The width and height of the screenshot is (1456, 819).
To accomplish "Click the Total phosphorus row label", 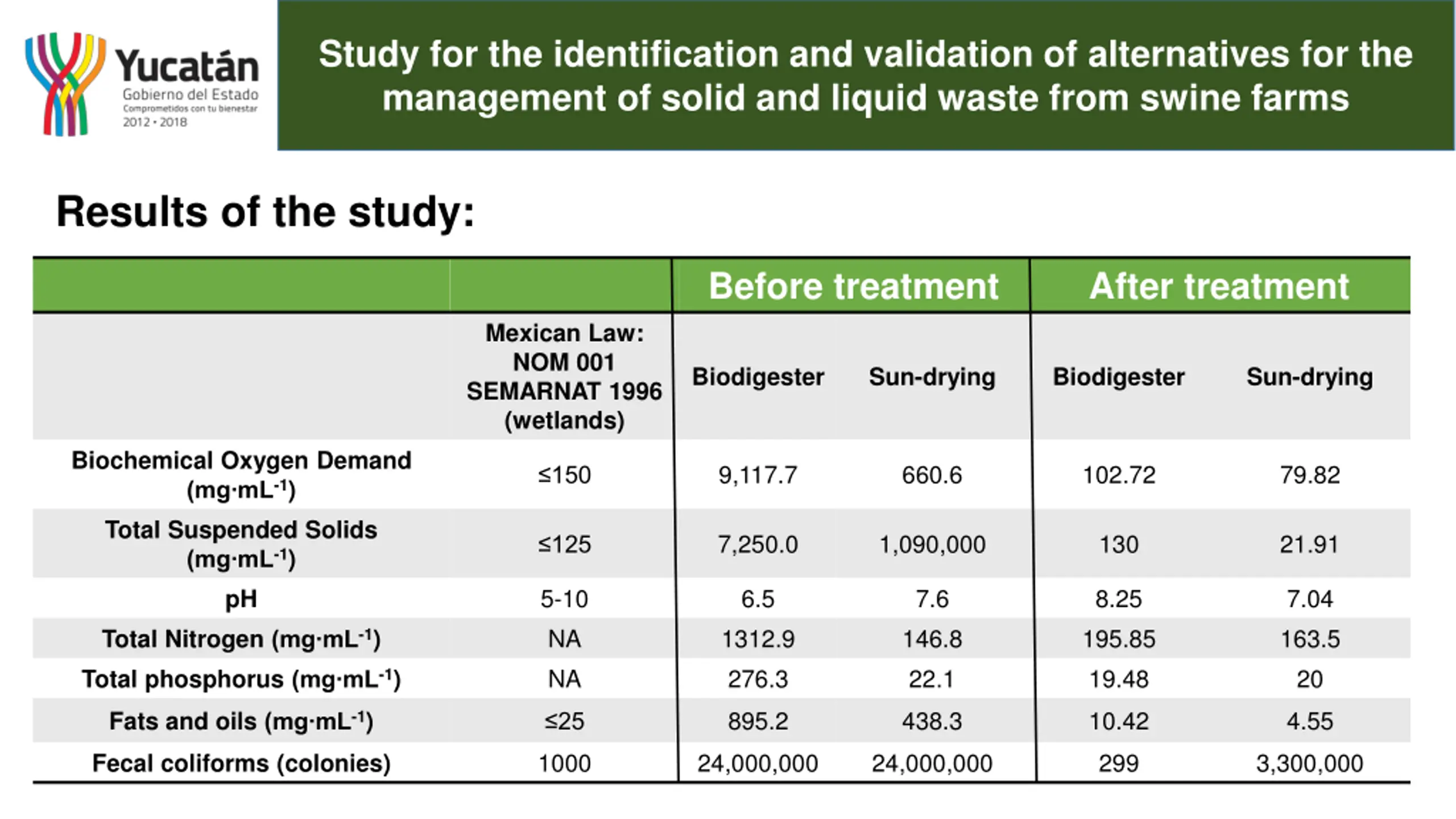I will (241, 680).
